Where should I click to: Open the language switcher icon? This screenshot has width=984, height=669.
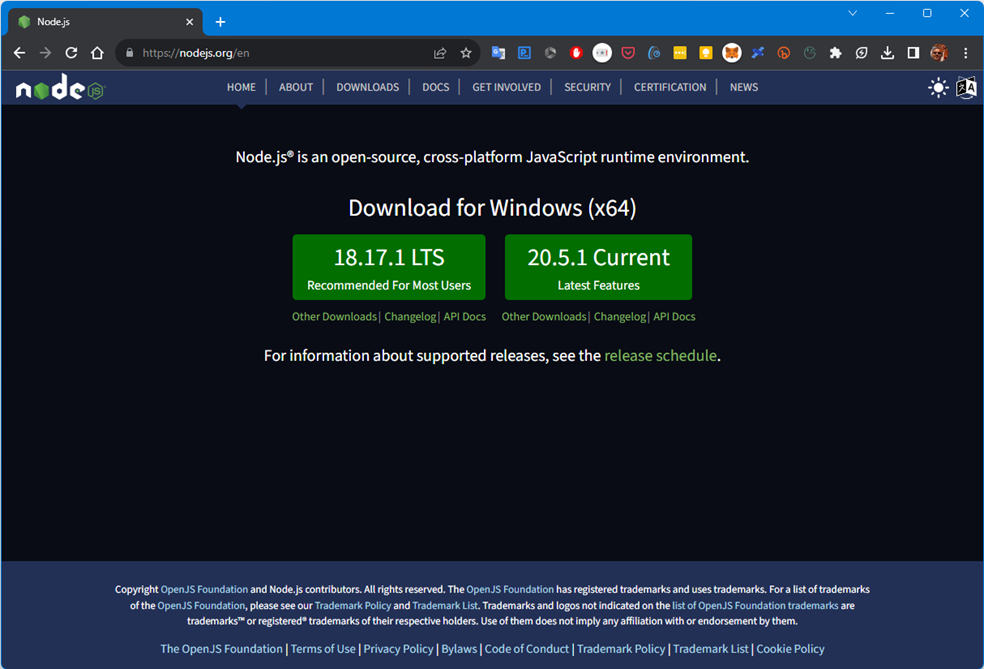(x=965, y=87)
